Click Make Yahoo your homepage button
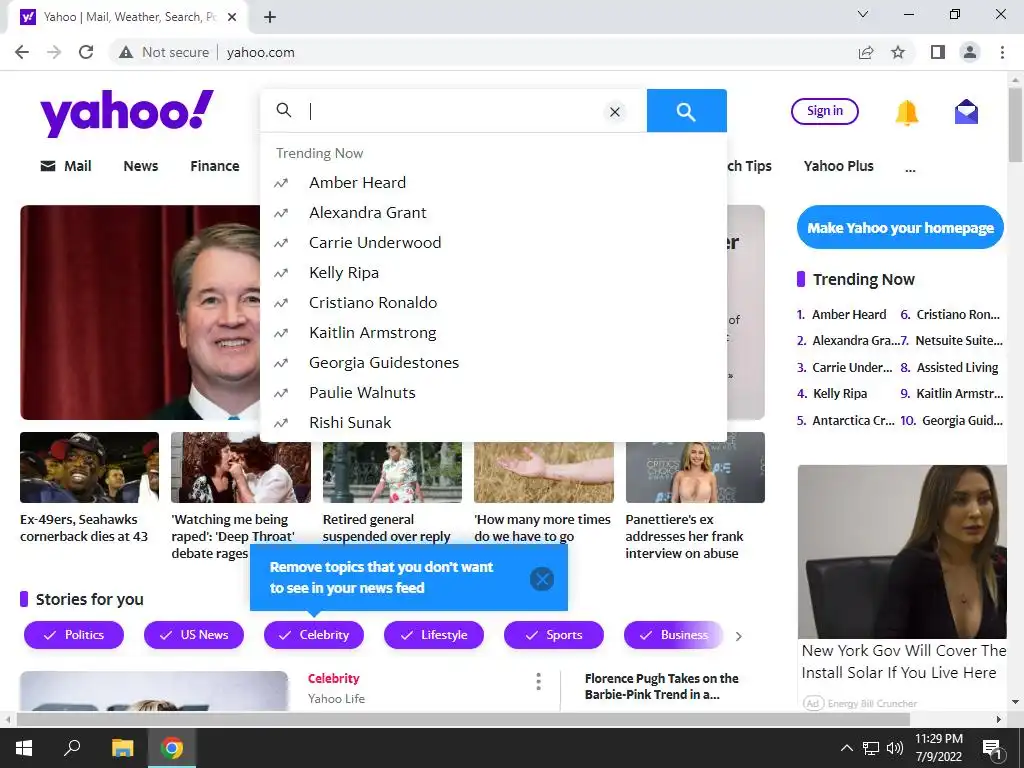This screenshot has width=1024, height=768. click(900, 227)
